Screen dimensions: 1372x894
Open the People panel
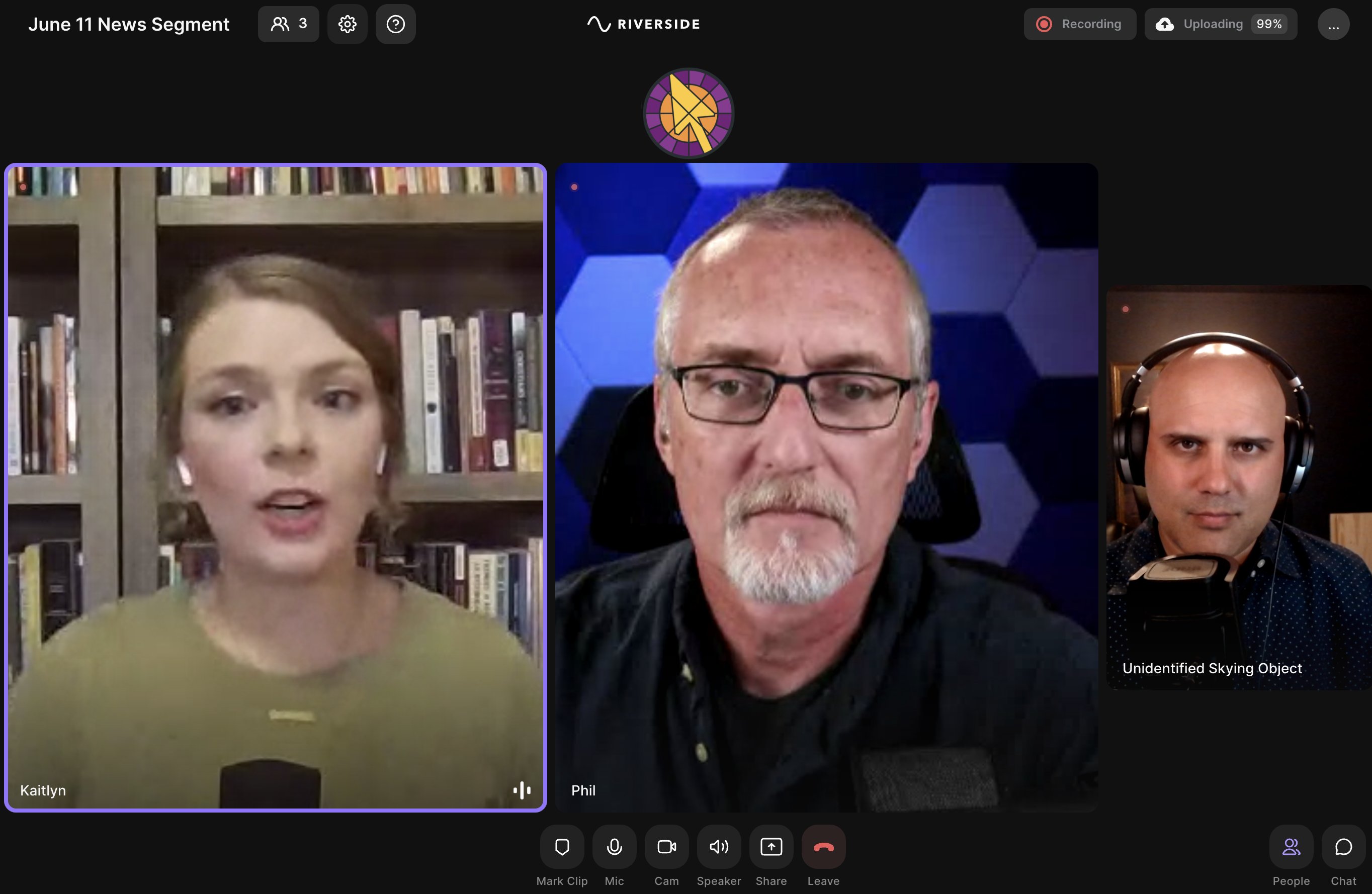point(1291,846)
